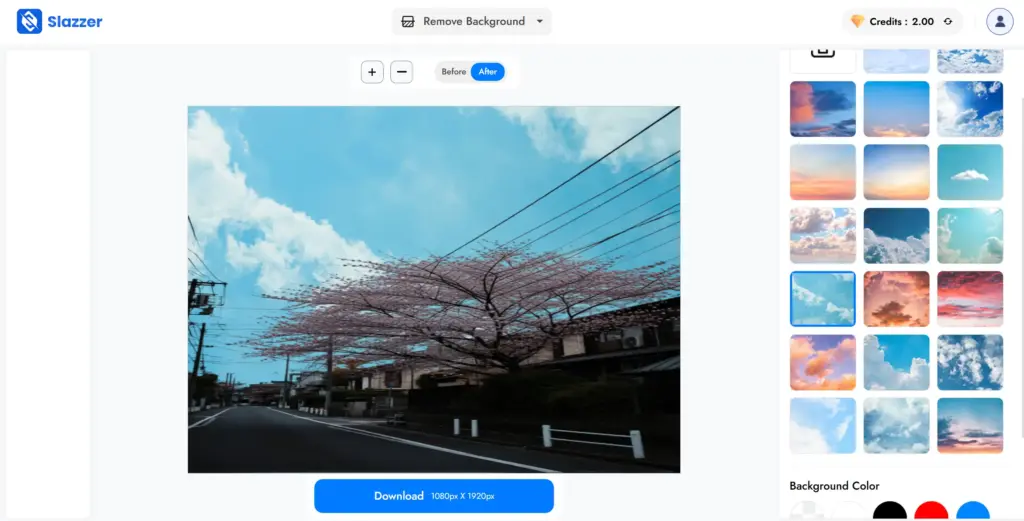Switch preview to Before
The width and height of the screenshot is (1024, 521).
(x=454, y=72)
